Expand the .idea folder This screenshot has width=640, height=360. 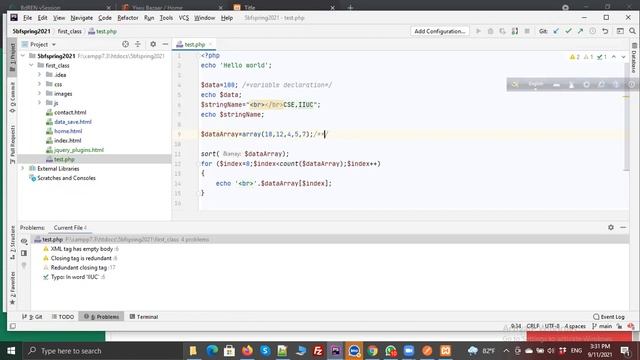[40, 75]
